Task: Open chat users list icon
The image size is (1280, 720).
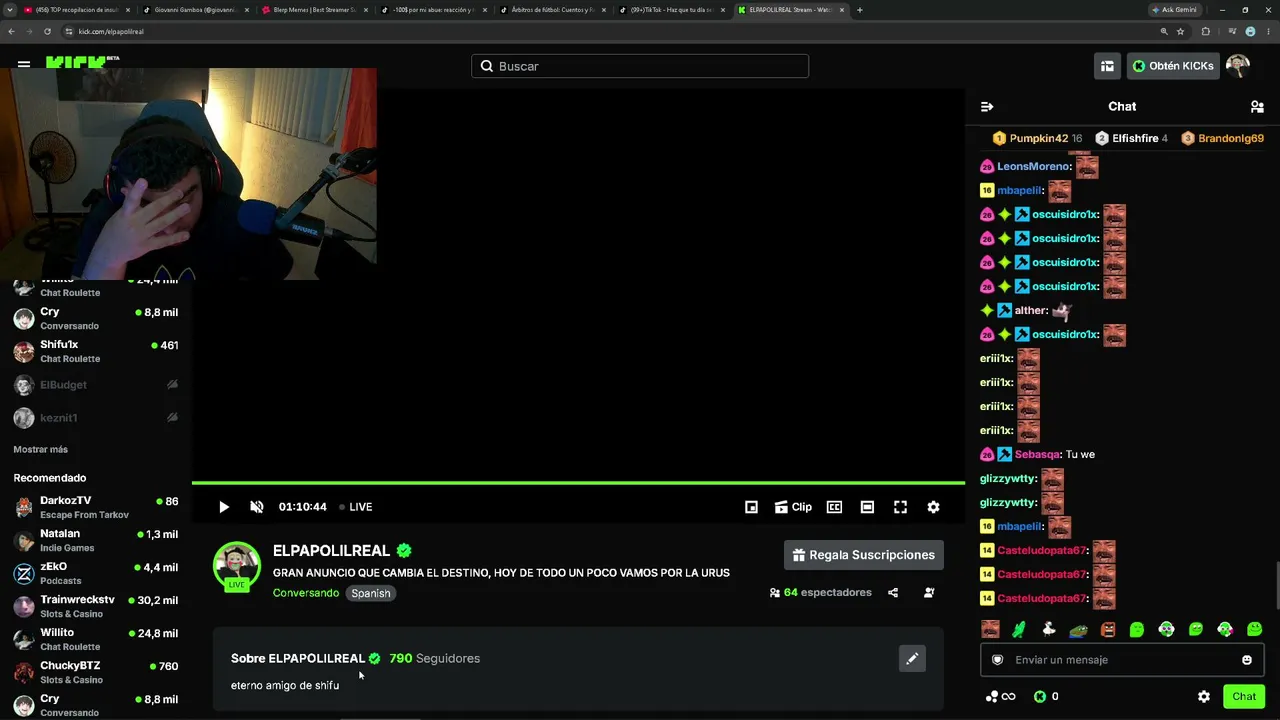Action: [1257, 107]
